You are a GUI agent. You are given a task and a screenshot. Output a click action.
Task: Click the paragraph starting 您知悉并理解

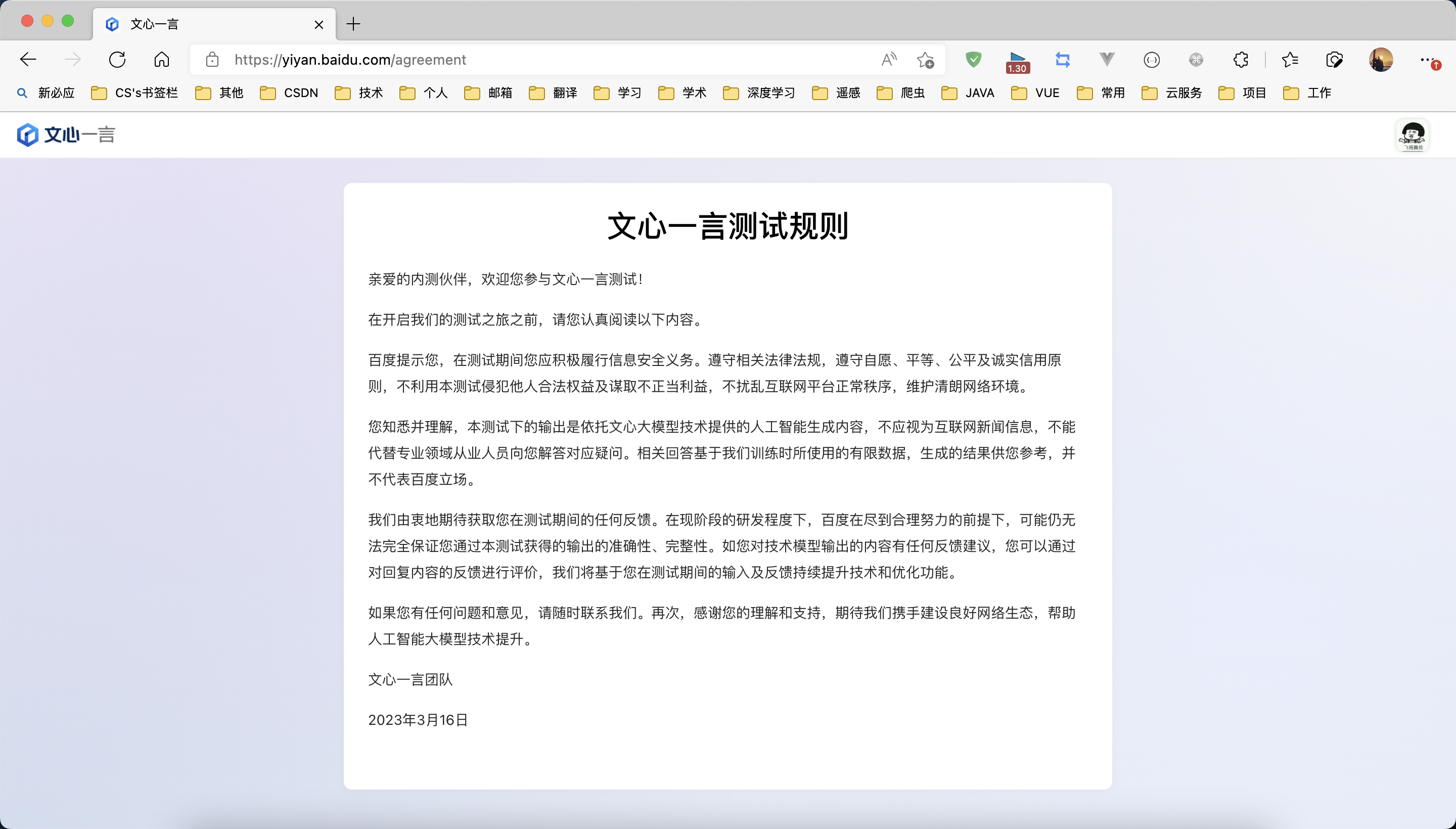[722, 453]
